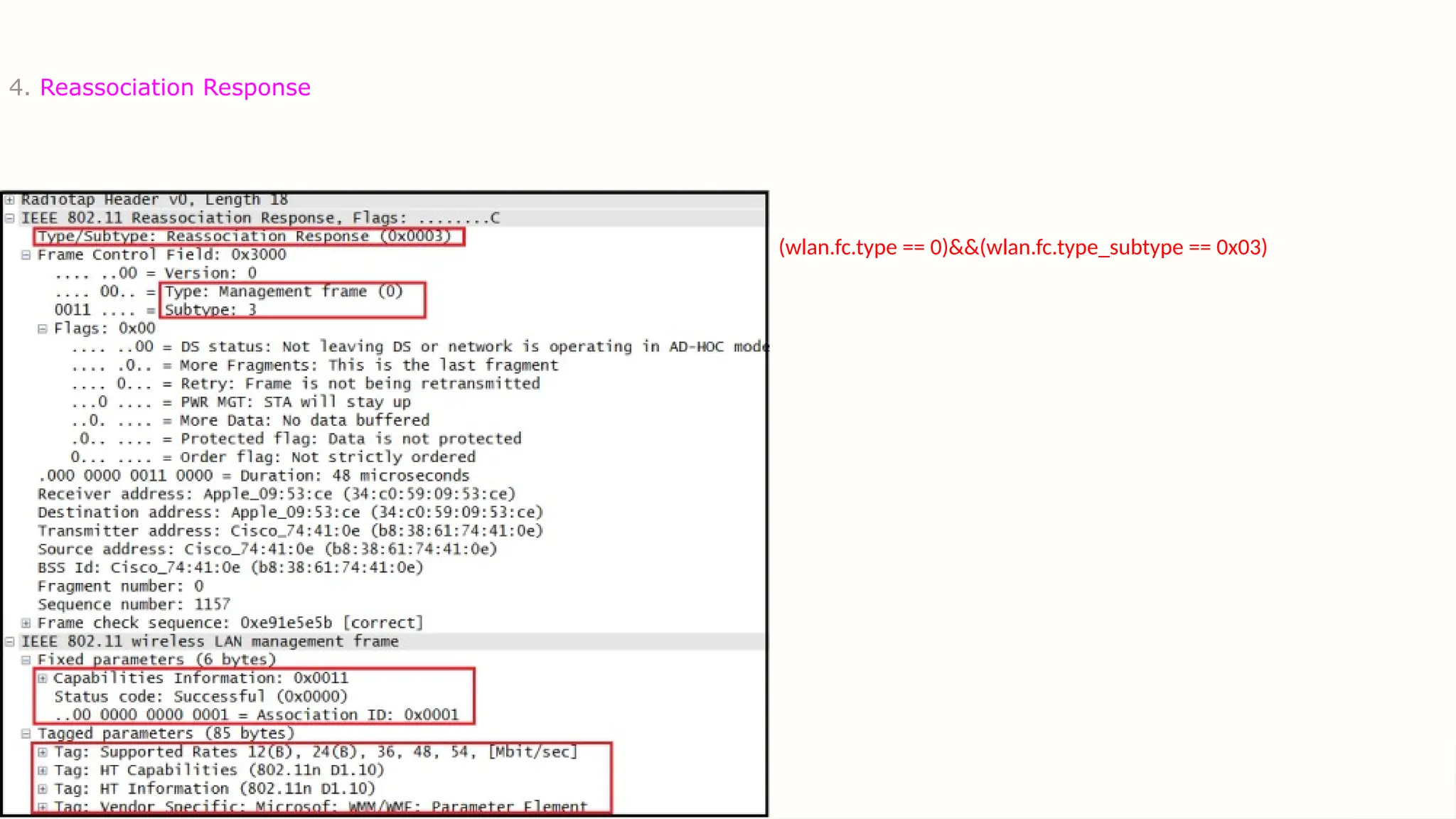Select the Duration: 48 microseconds row
This screenshot has height=819, width=1456.
[x=254, y=476]
